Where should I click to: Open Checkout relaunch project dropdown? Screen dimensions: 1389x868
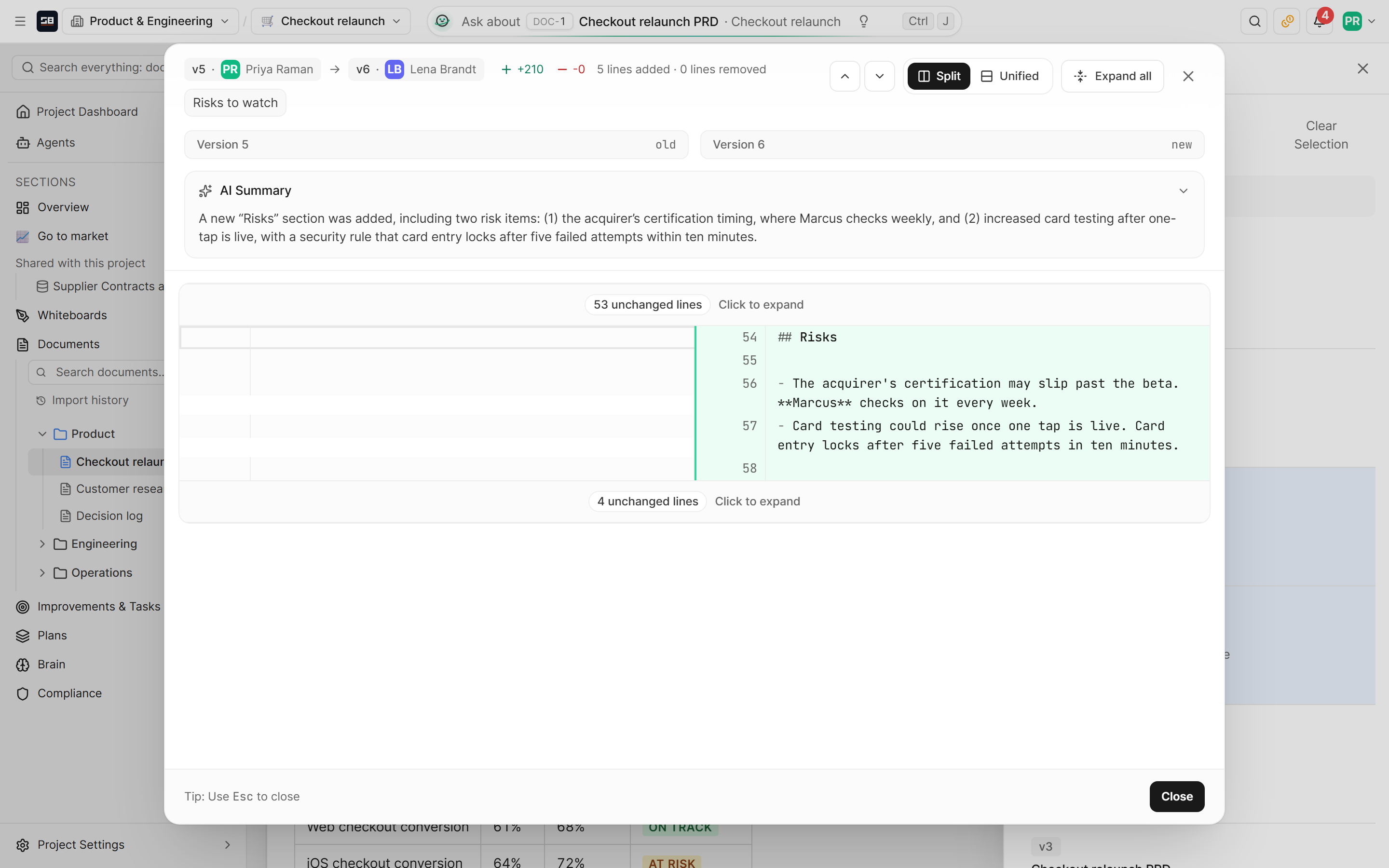click(331, 21)
